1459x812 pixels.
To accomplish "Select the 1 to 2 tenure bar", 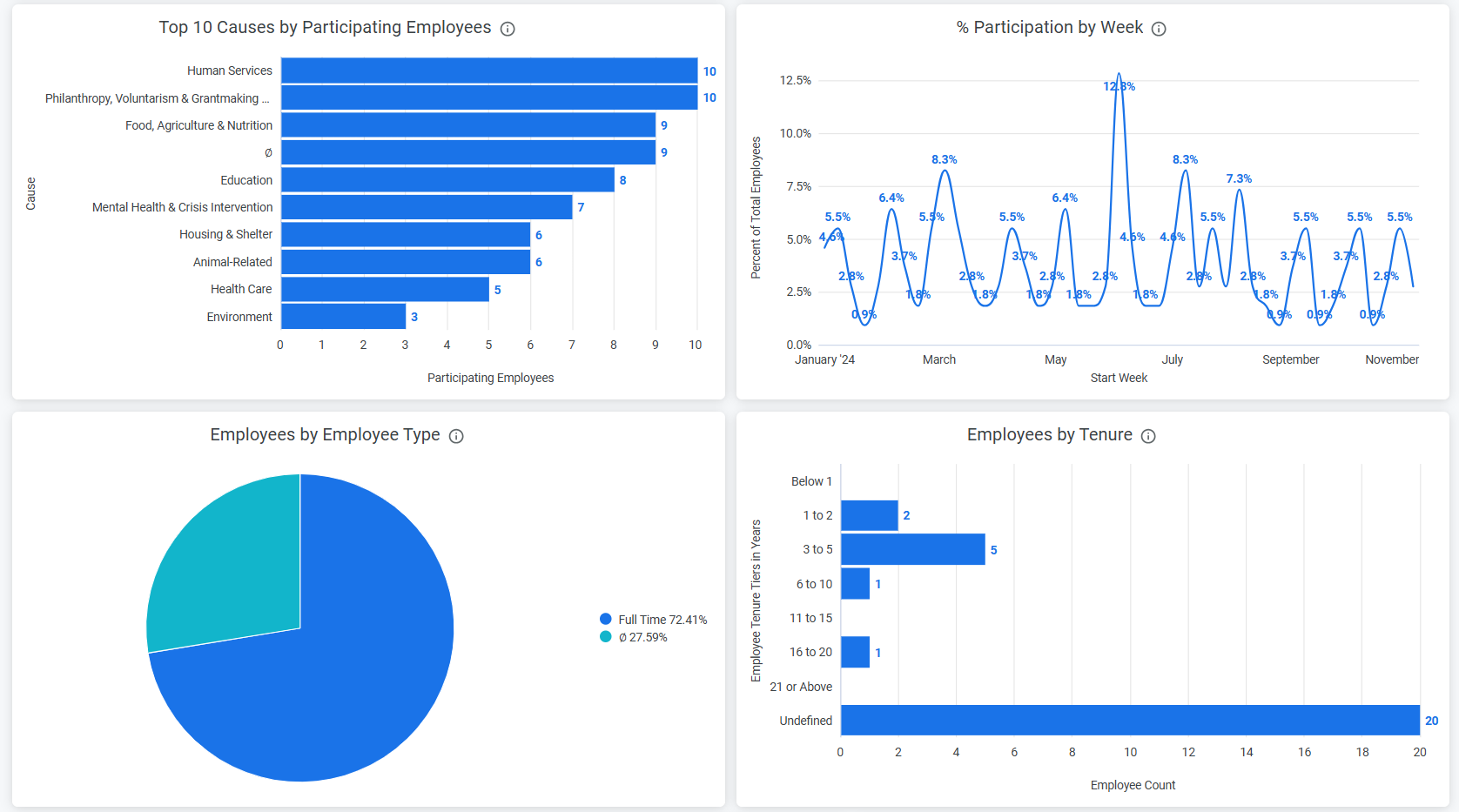I will [870, 515].
